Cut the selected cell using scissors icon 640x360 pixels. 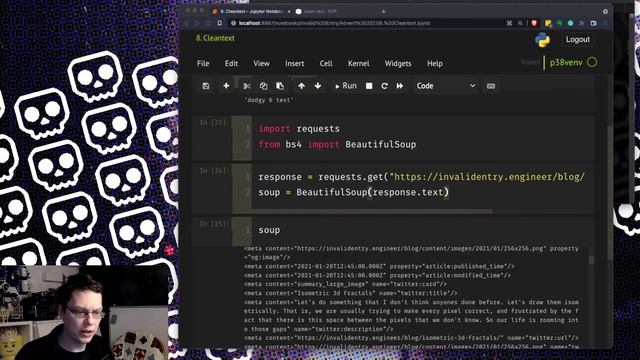pos(247,86)
